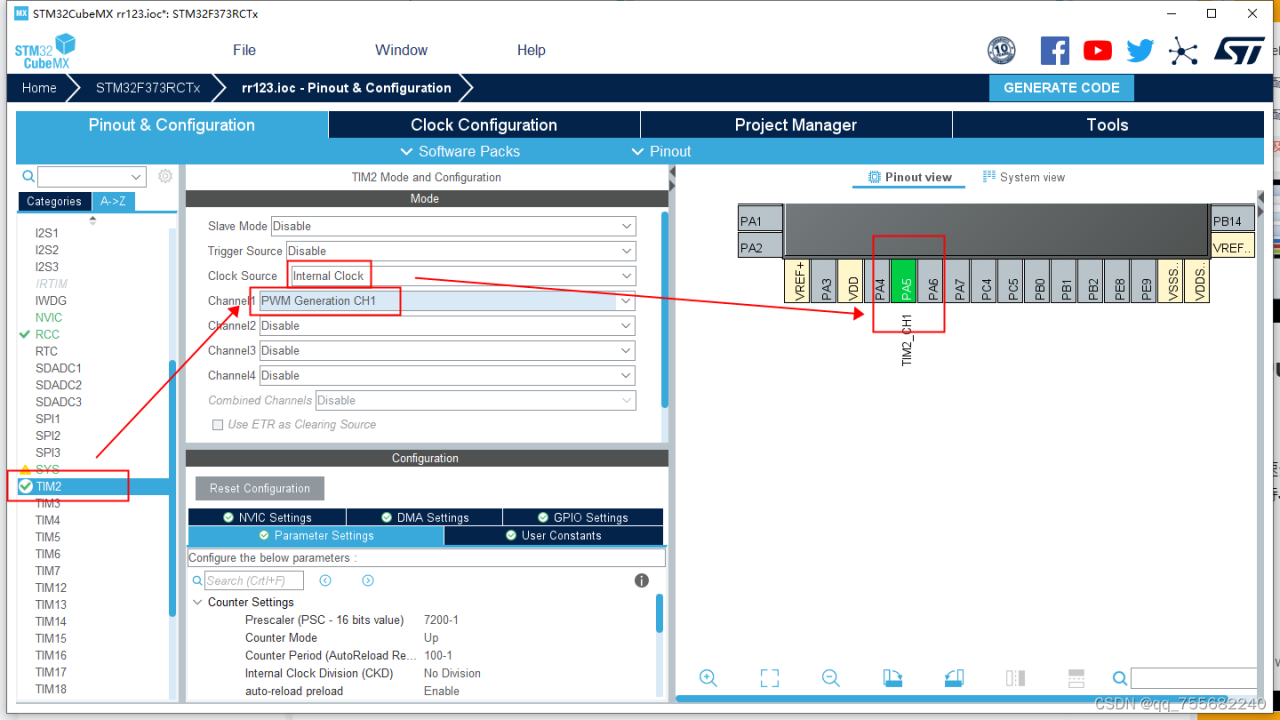Select NVIC in the peripheral list
Viewport: 1280px width, 720px height.
point(48,317)
